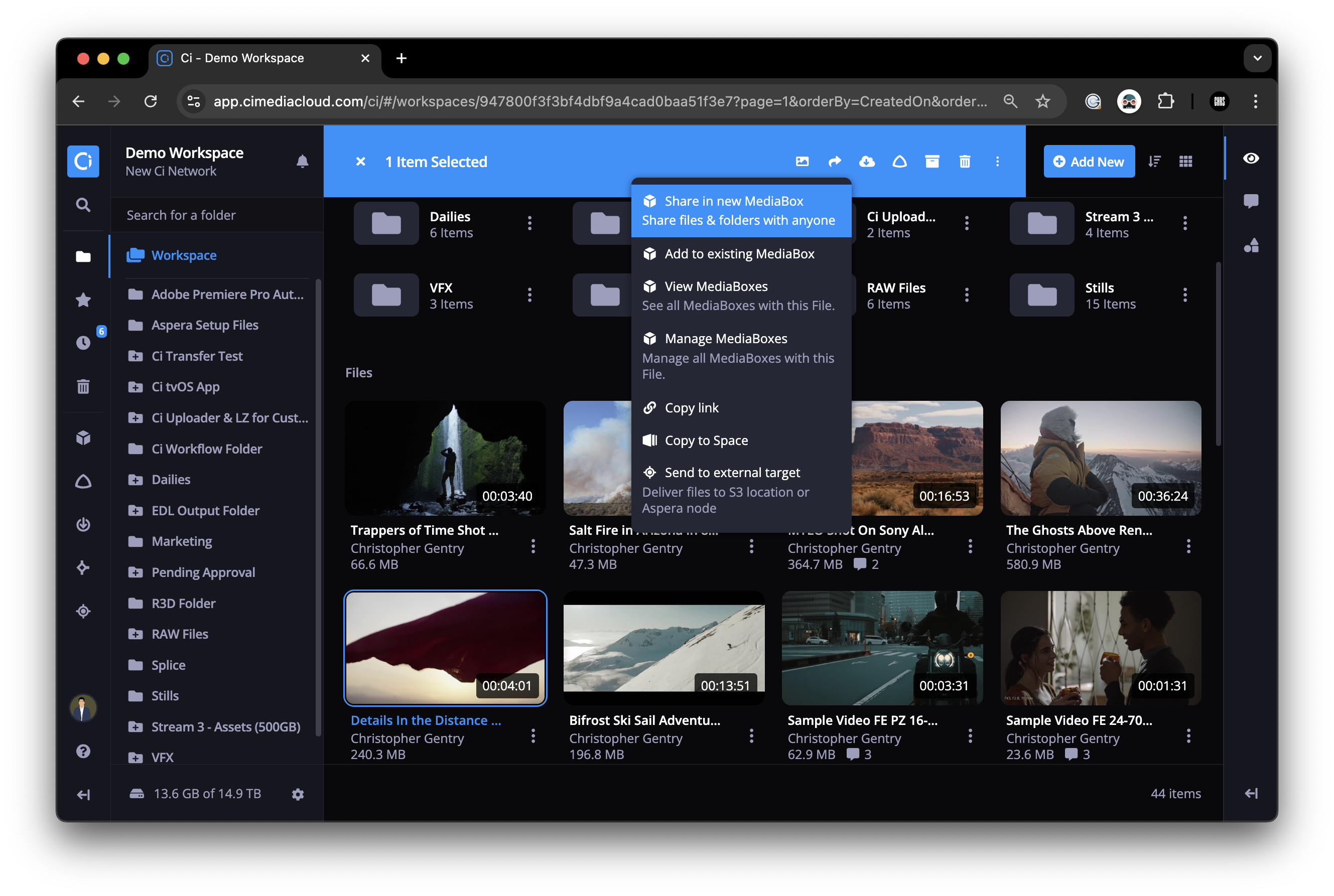Open the search icon in left rail
Image resolution: width=1334 pixels, height=896 pixels.
pyautogui.click(x=83, y=205)
